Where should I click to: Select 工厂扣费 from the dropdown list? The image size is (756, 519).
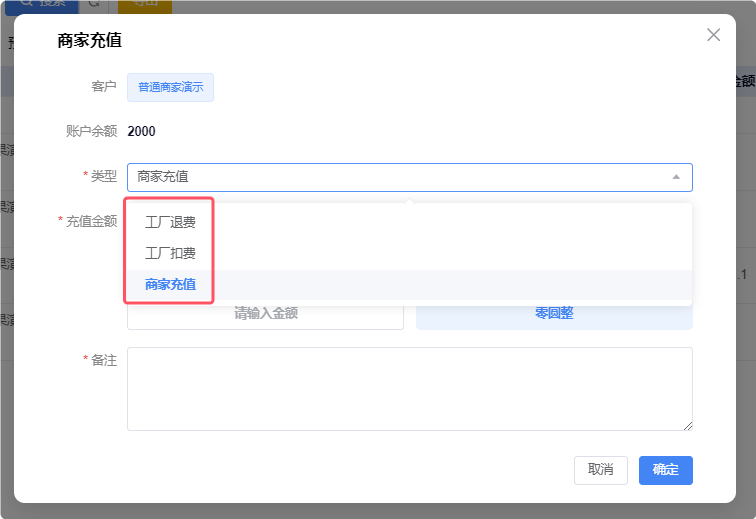[409, 253]
